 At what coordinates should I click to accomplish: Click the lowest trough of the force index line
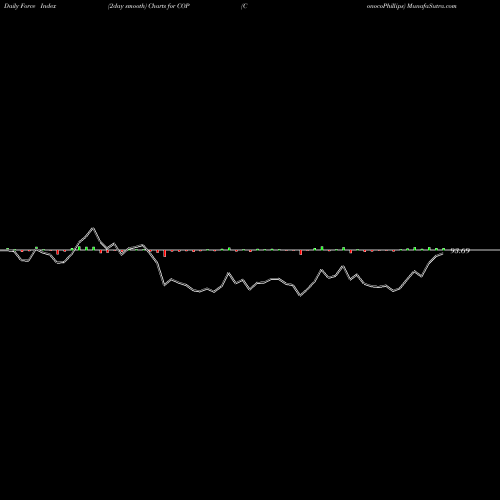(x=300, y=295)
